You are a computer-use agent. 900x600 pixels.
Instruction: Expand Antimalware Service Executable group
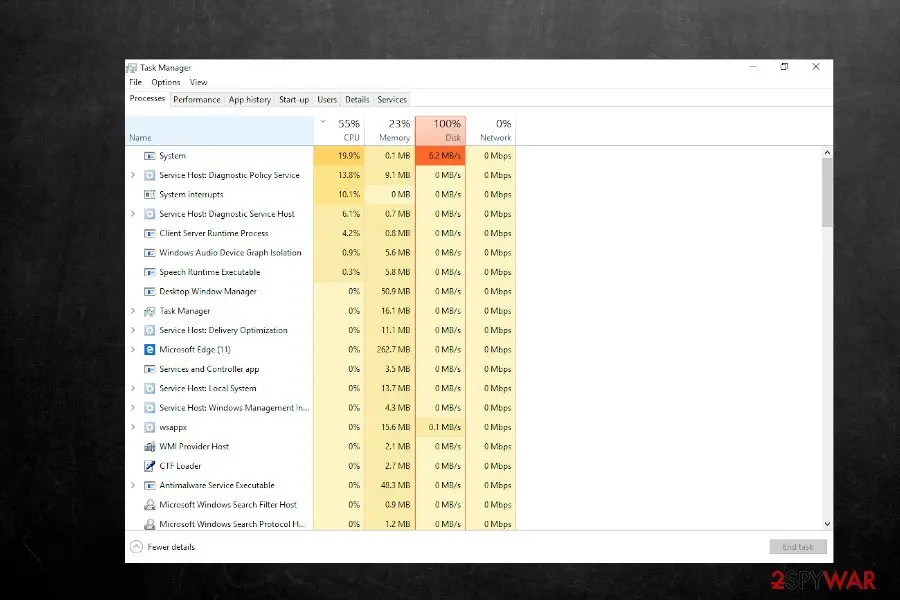coord(133,485)
